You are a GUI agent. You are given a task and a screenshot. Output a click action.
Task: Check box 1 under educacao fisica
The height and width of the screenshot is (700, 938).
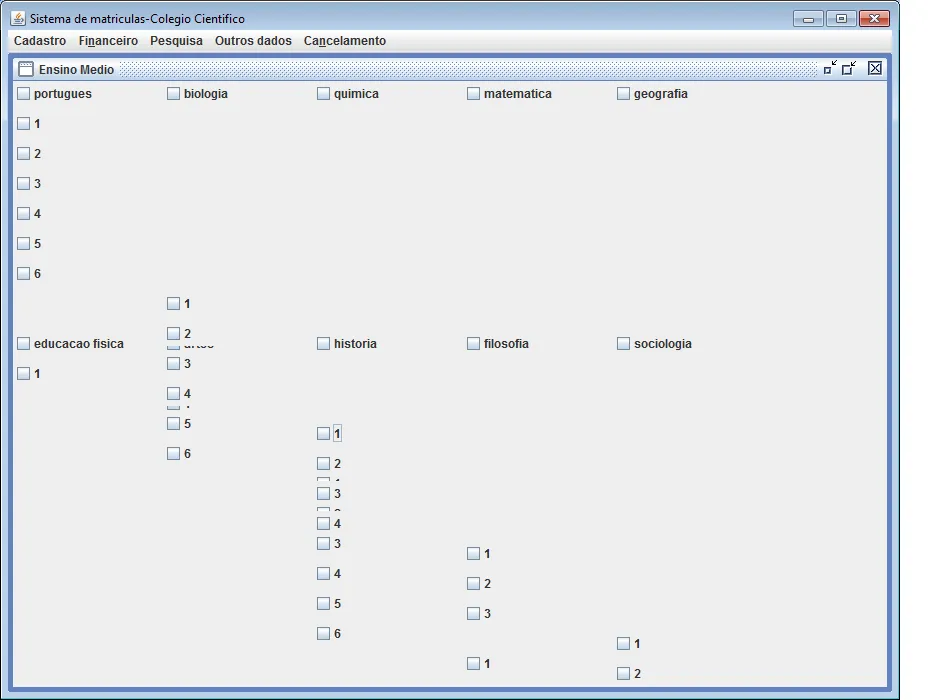click(23, 373)
